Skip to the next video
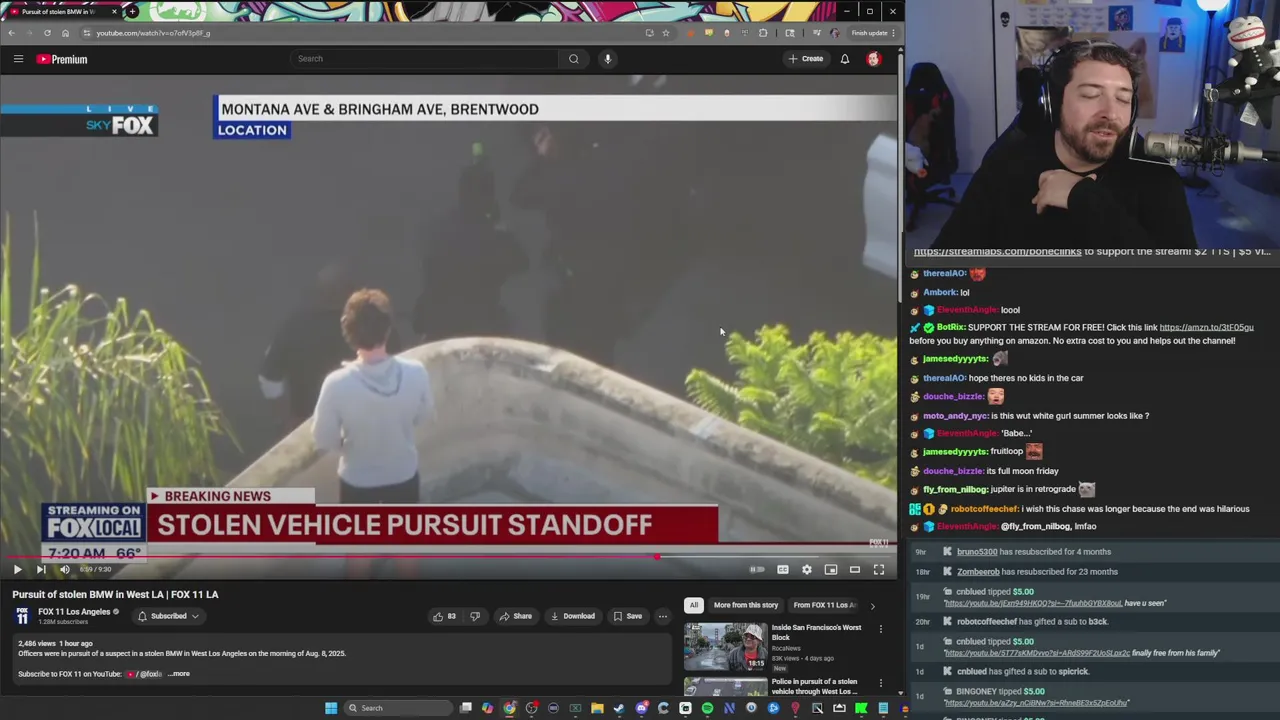The image size is (1280, 720). pyautogui.click(x=41, y=569)
